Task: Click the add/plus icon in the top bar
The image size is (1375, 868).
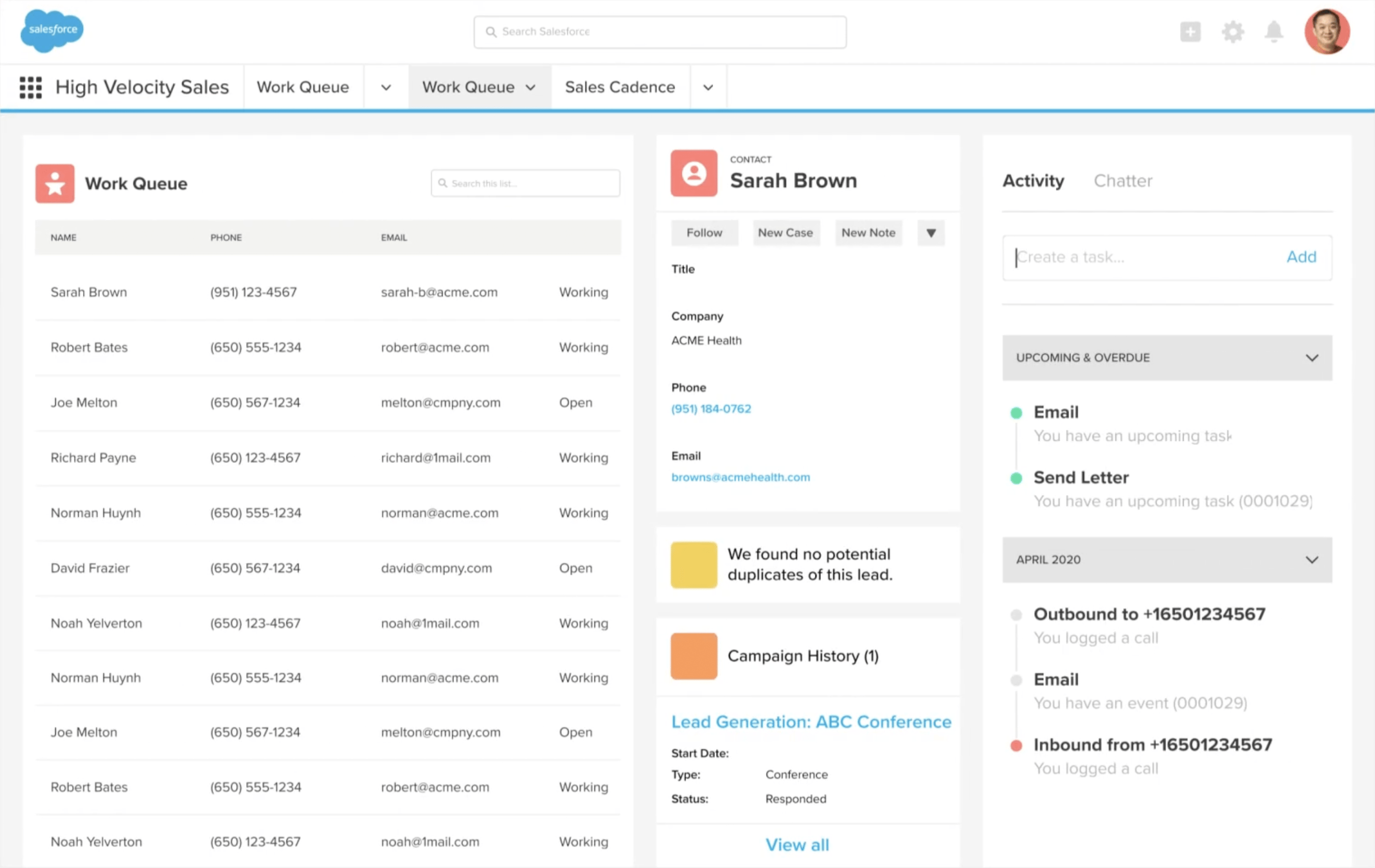Action: (1191, 32)
